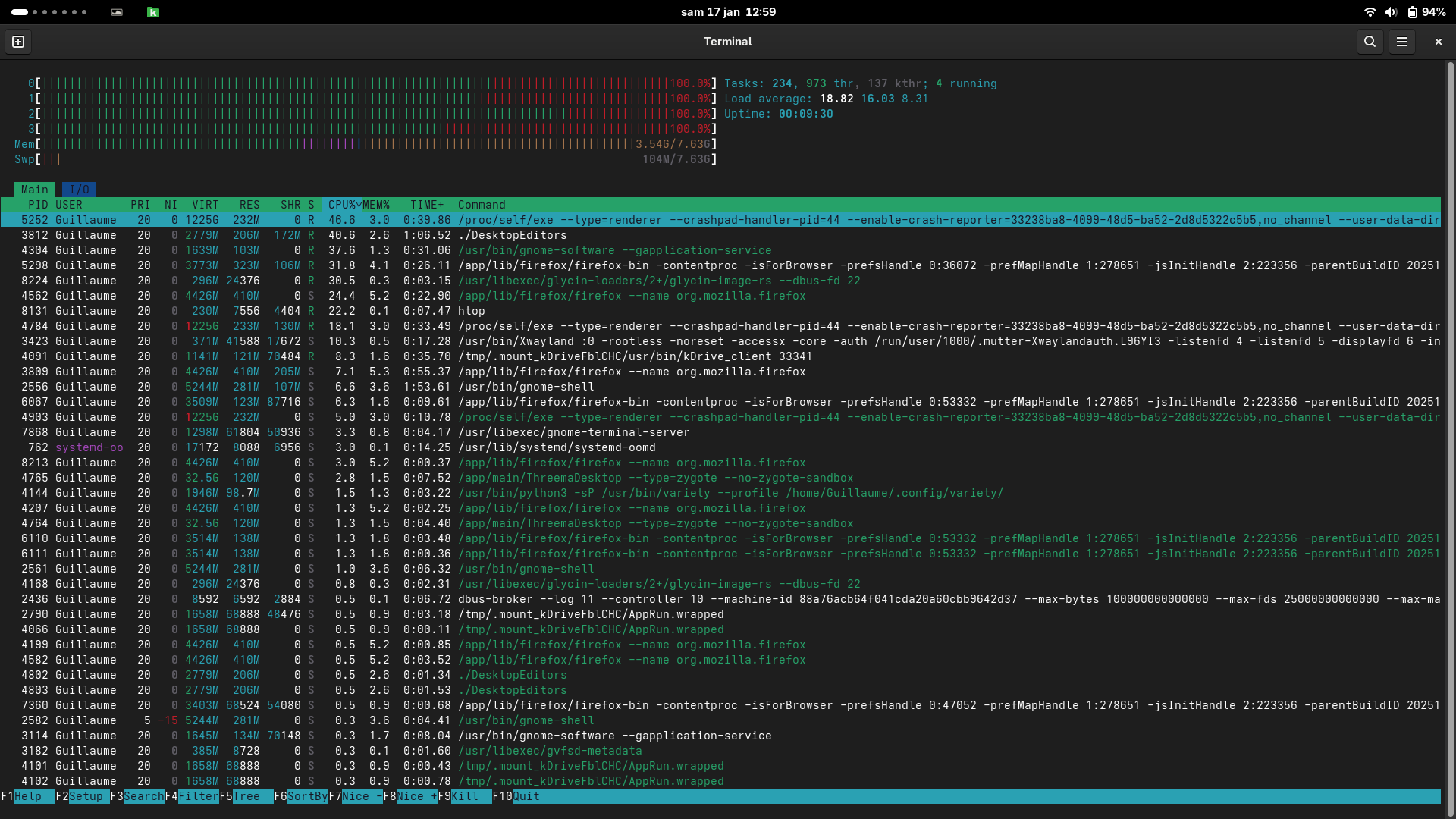Click the battery 94% indicator
This screenshot has height=819, width=1456.
[1426, 12]
